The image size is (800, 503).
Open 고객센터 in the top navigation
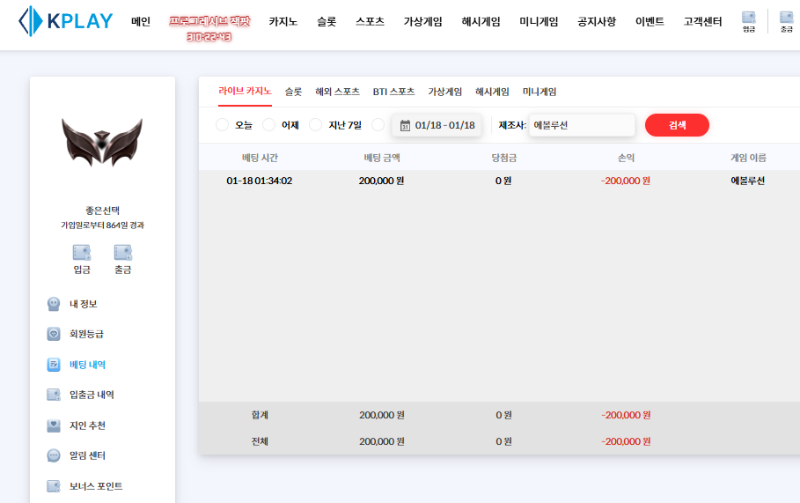click(x=704, y=21)
